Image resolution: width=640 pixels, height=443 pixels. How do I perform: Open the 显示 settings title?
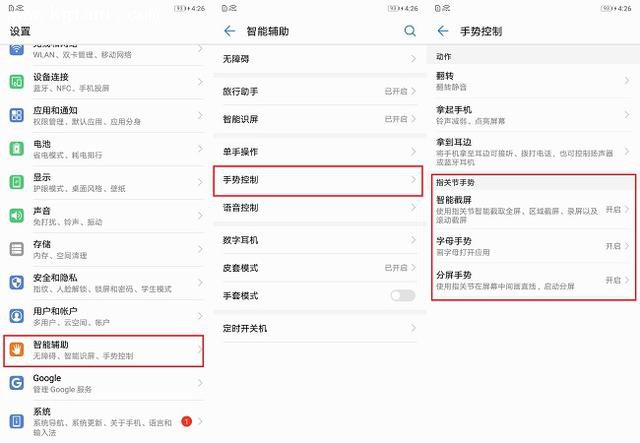(42, 177)
